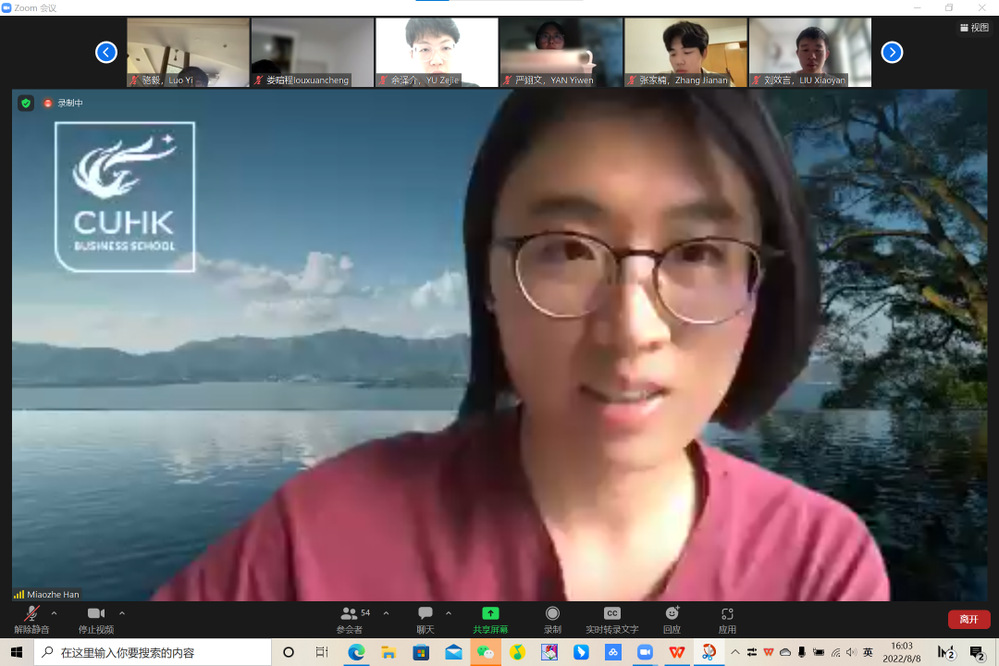Open reactions emoji menu (回应)

672,618
